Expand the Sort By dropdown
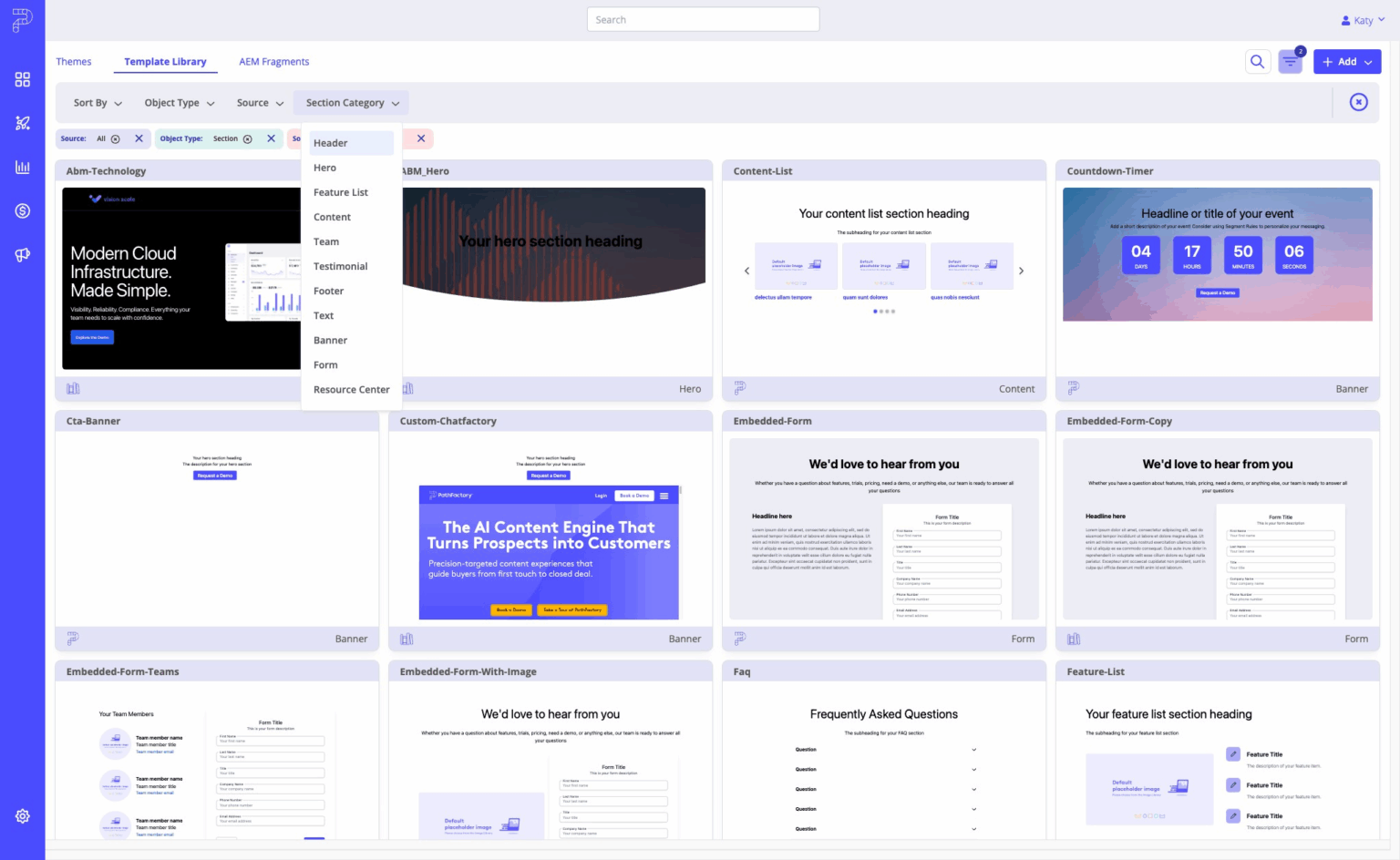The image size is (1400, 860). (97, 102)
